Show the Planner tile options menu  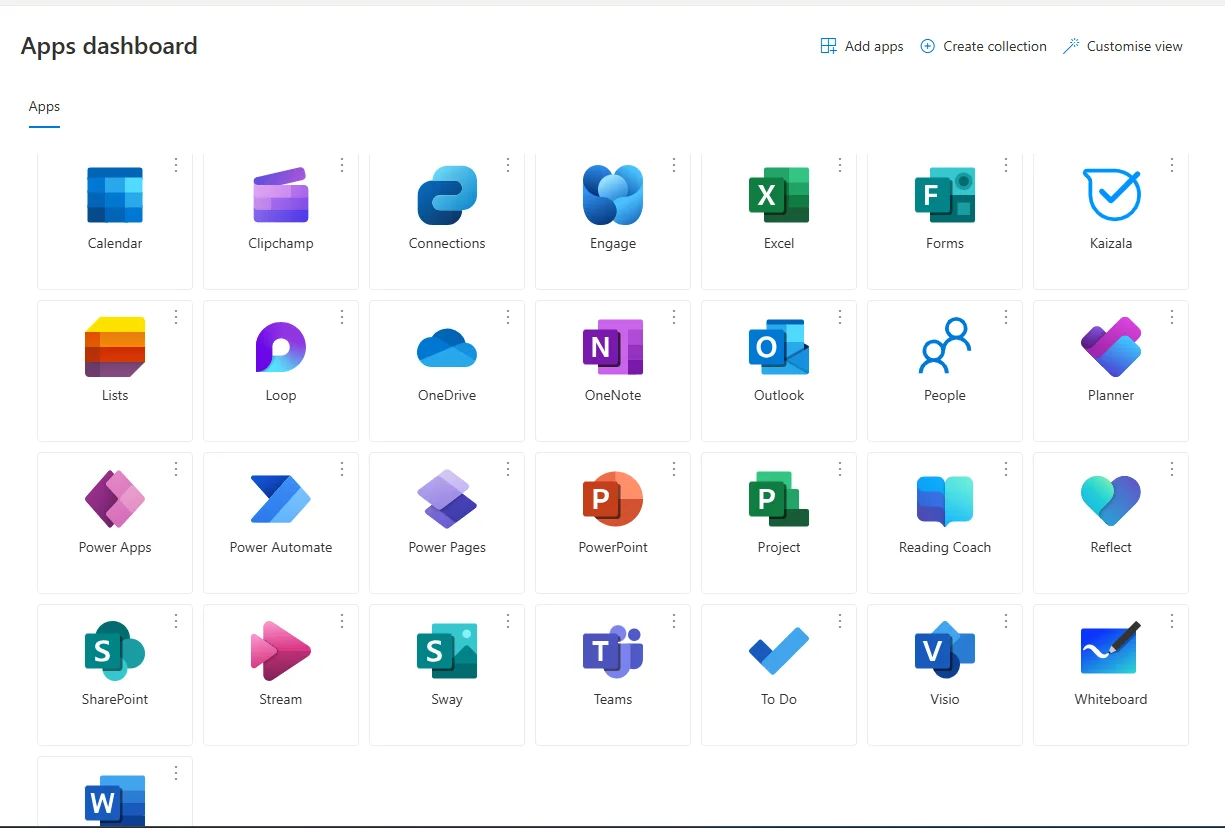(1172, 317)
